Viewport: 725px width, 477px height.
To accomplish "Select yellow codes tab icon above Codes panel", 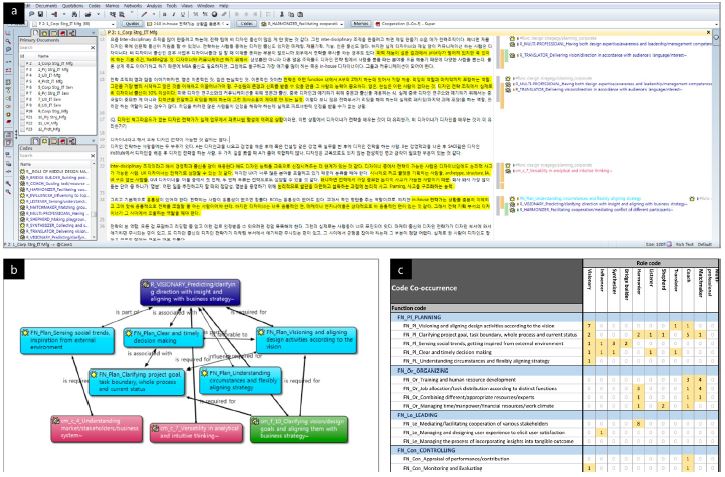I will (x=44, y=141).
